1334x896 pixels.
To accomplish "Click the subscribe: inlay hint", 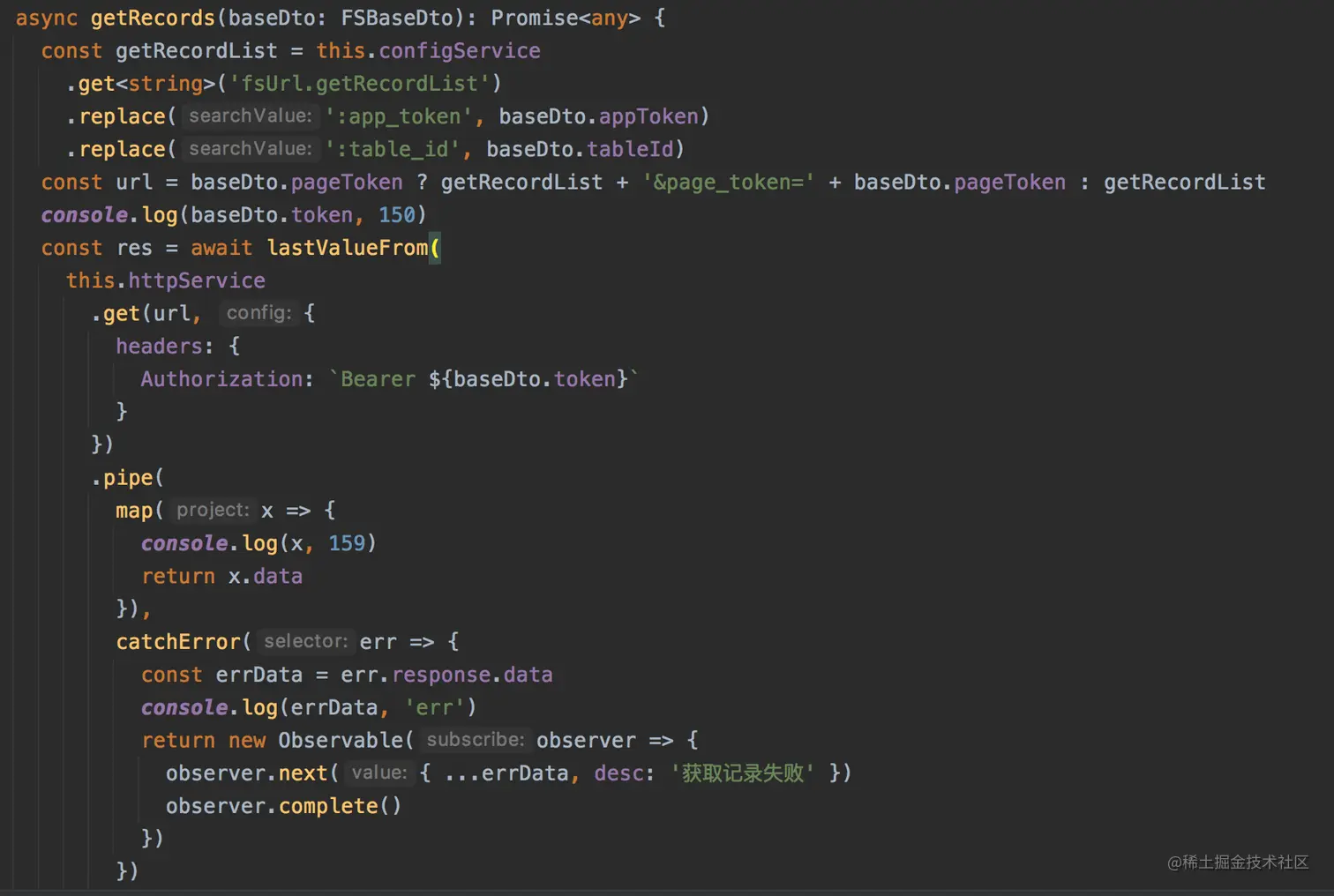I will click(x=475, y=741).
